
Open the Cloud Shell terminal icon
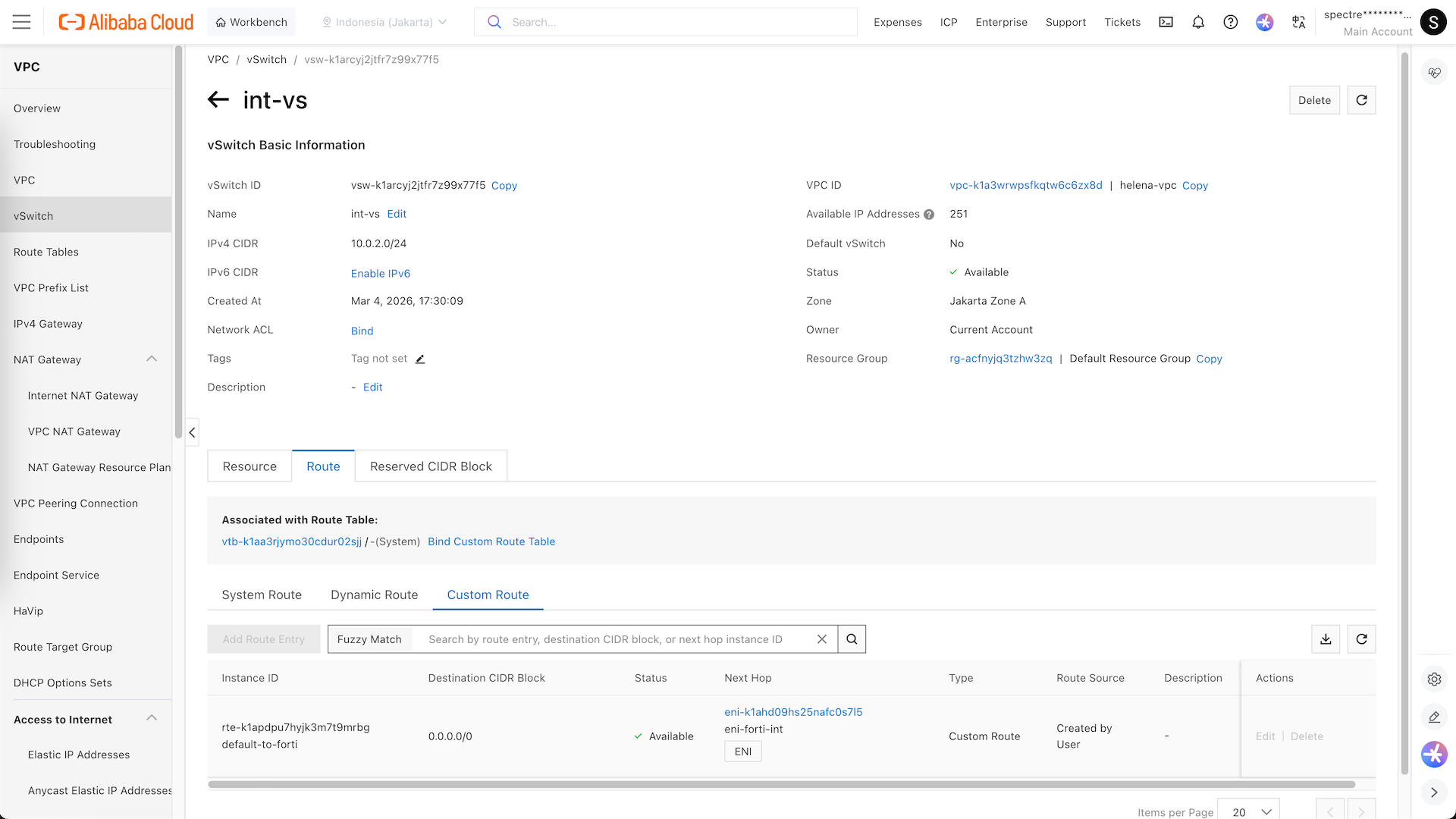click(x=1166, y=22)
